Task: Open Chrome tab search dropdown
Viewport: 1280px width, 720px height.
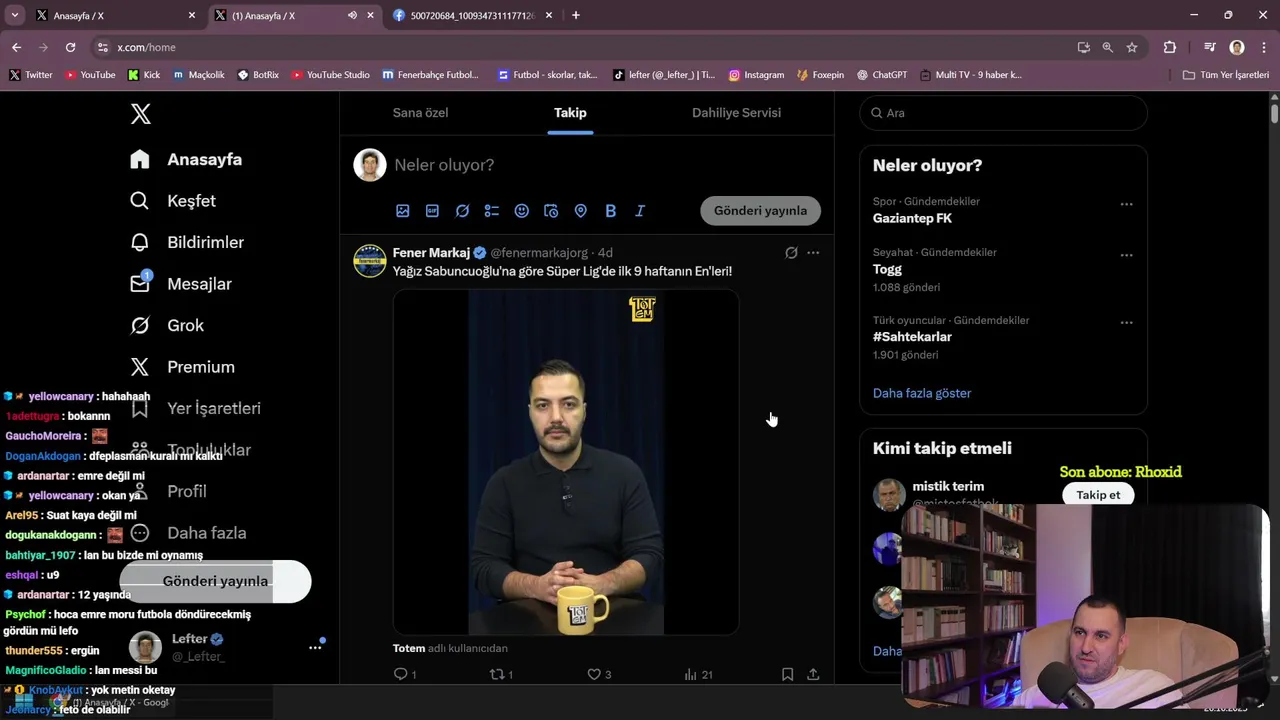Action: tap(15, 15)
